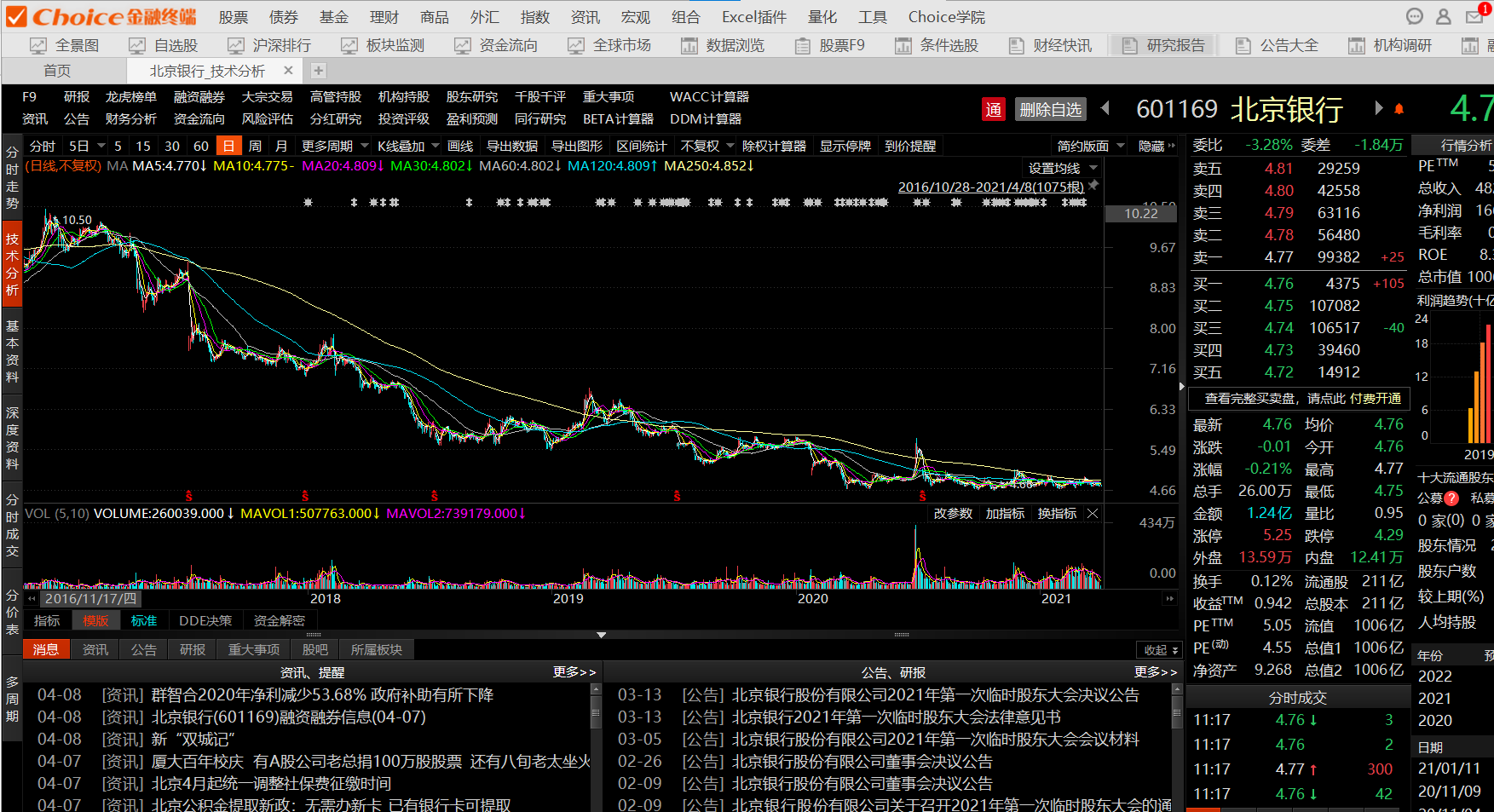The height and width of the screenshot is (812, 1494).
Task: Open the mail inbox with notification badge
Action: [1475, 16]
